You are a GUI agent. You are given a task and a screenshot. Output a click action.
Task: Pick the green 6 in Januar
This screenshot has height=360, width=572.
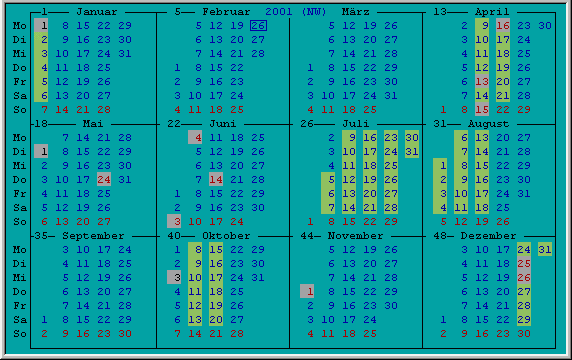pyautogui.click(x=41, y=96)
